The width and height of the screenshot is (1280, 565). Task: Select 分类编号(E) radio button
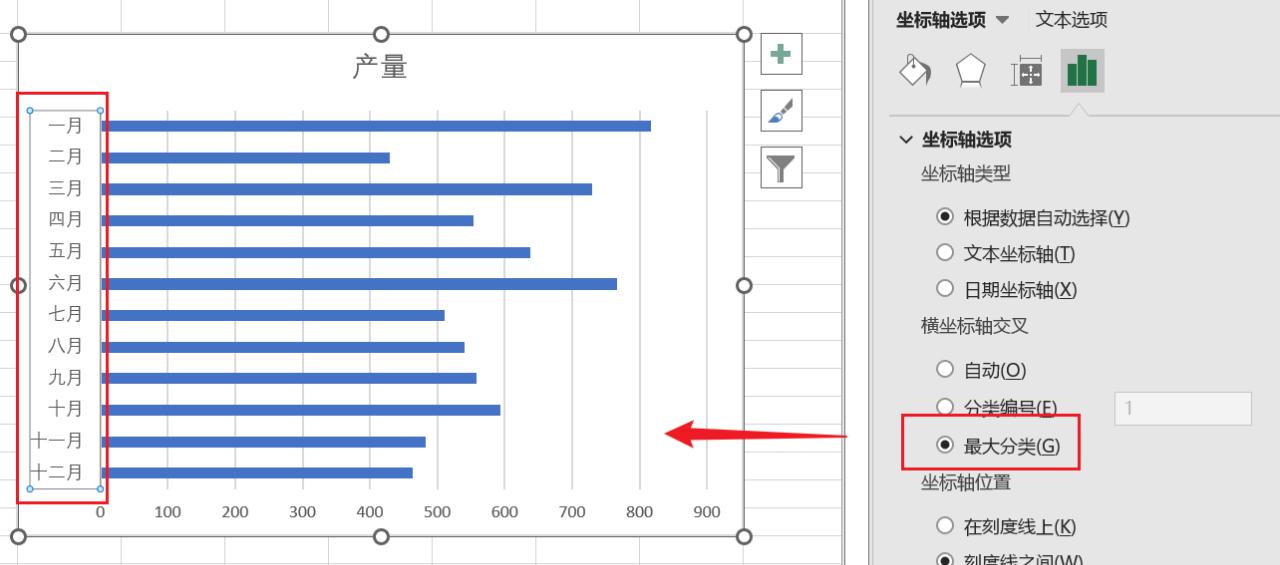[x=945, y=407]
